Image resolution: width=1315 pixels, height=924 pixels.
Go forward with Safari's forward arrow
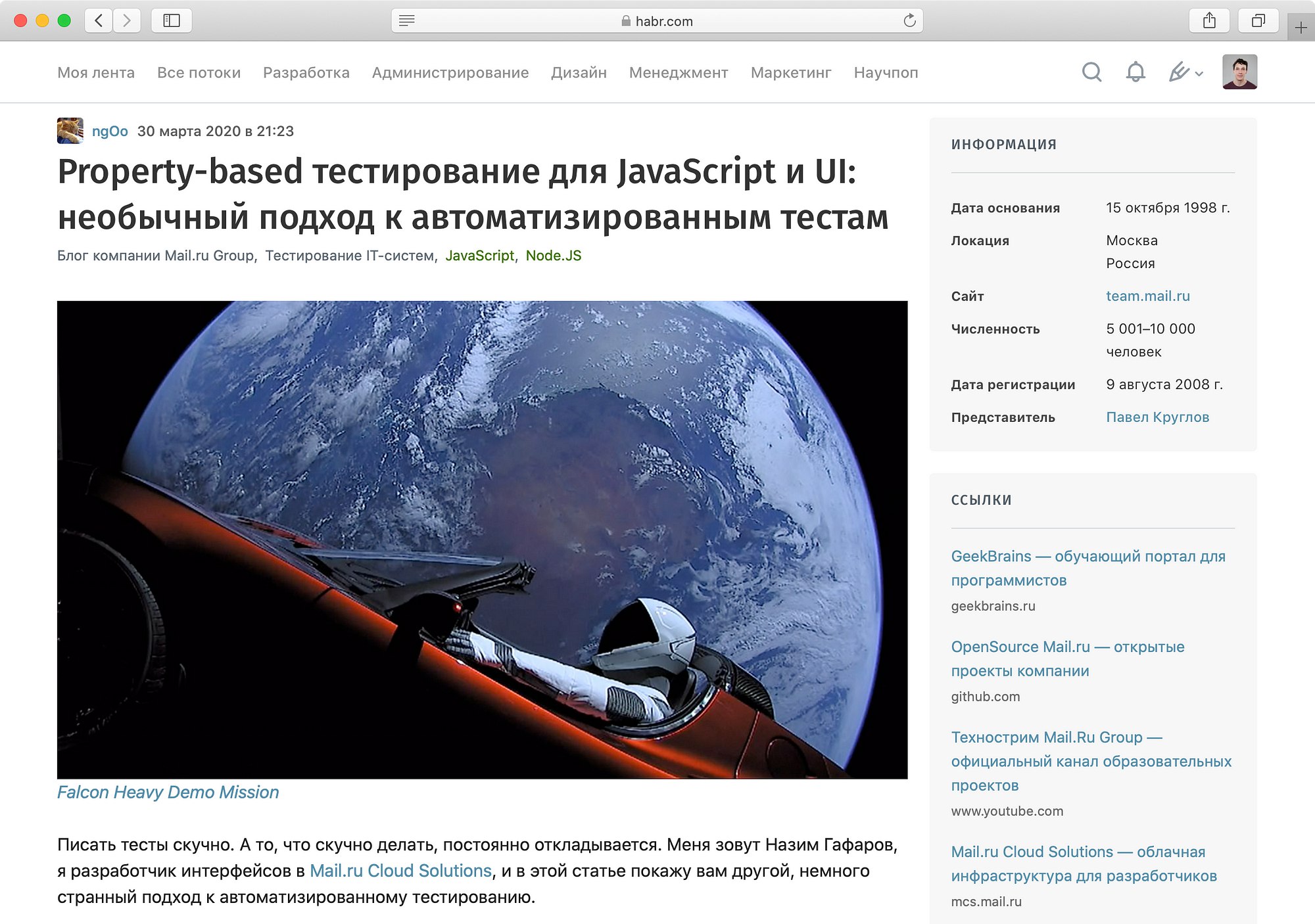(x=127, y=21)
